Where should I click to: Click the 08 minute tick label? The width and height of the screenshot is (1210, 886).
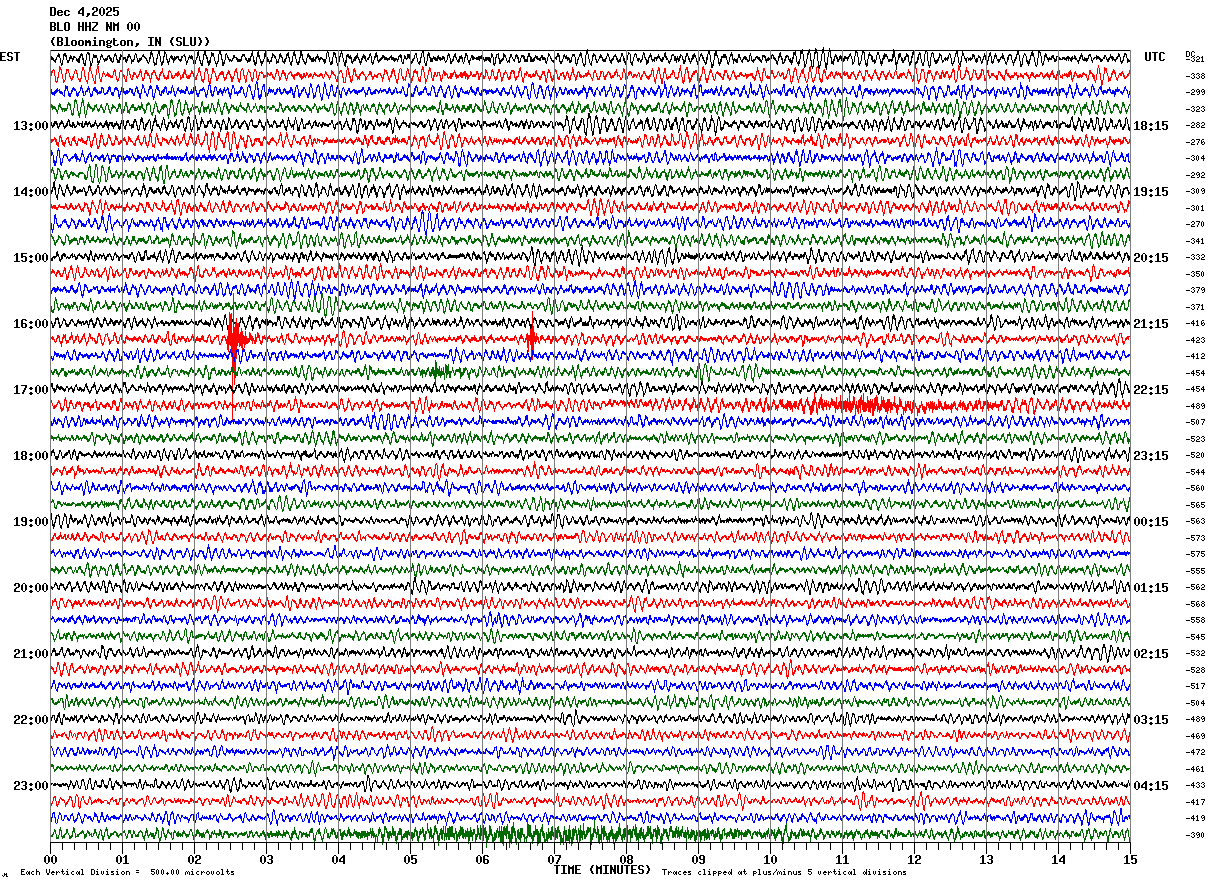(626, 859)
